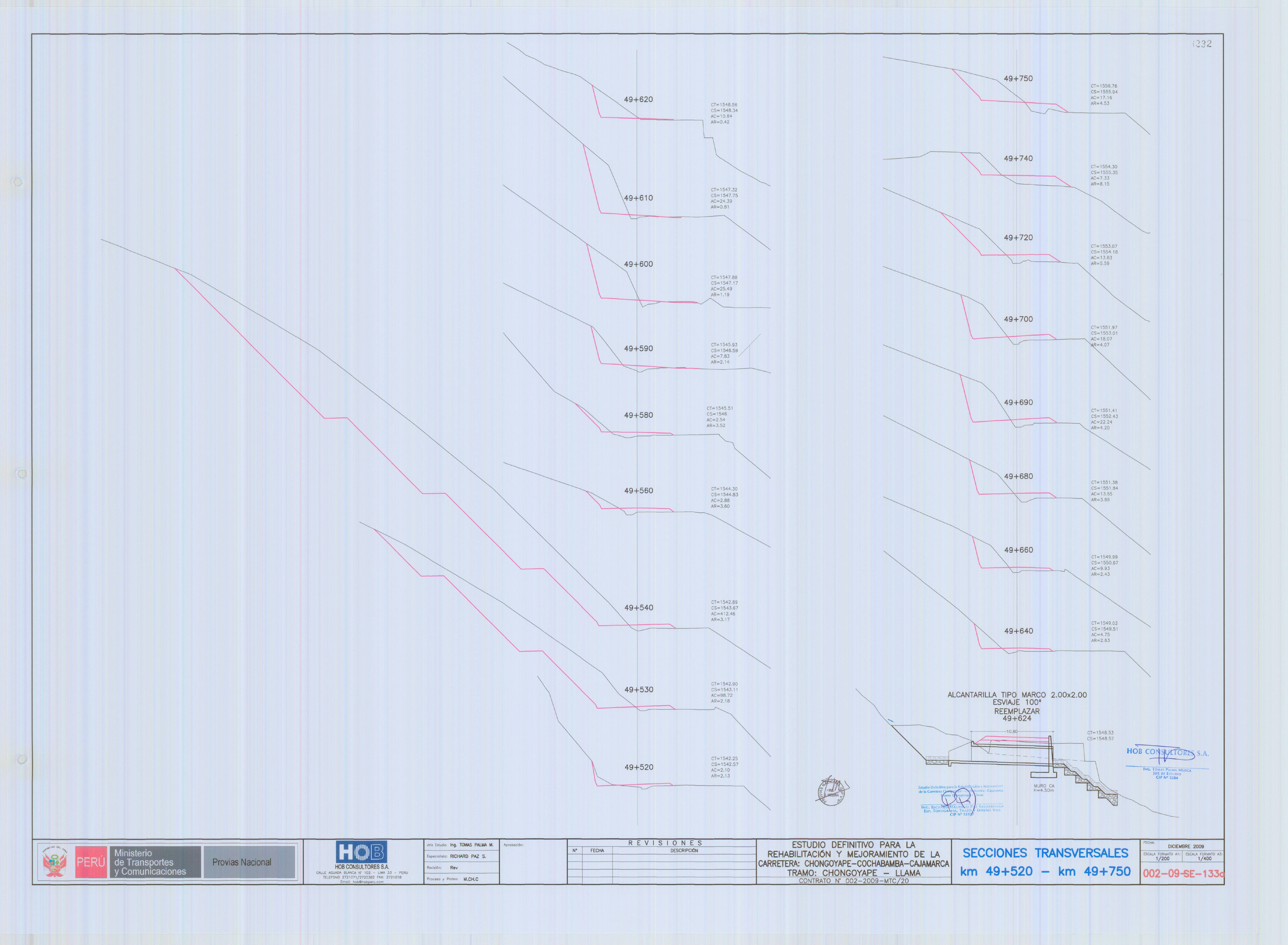Select section label 49+720
This screenshot has width=1288, height=945.
1018,237
